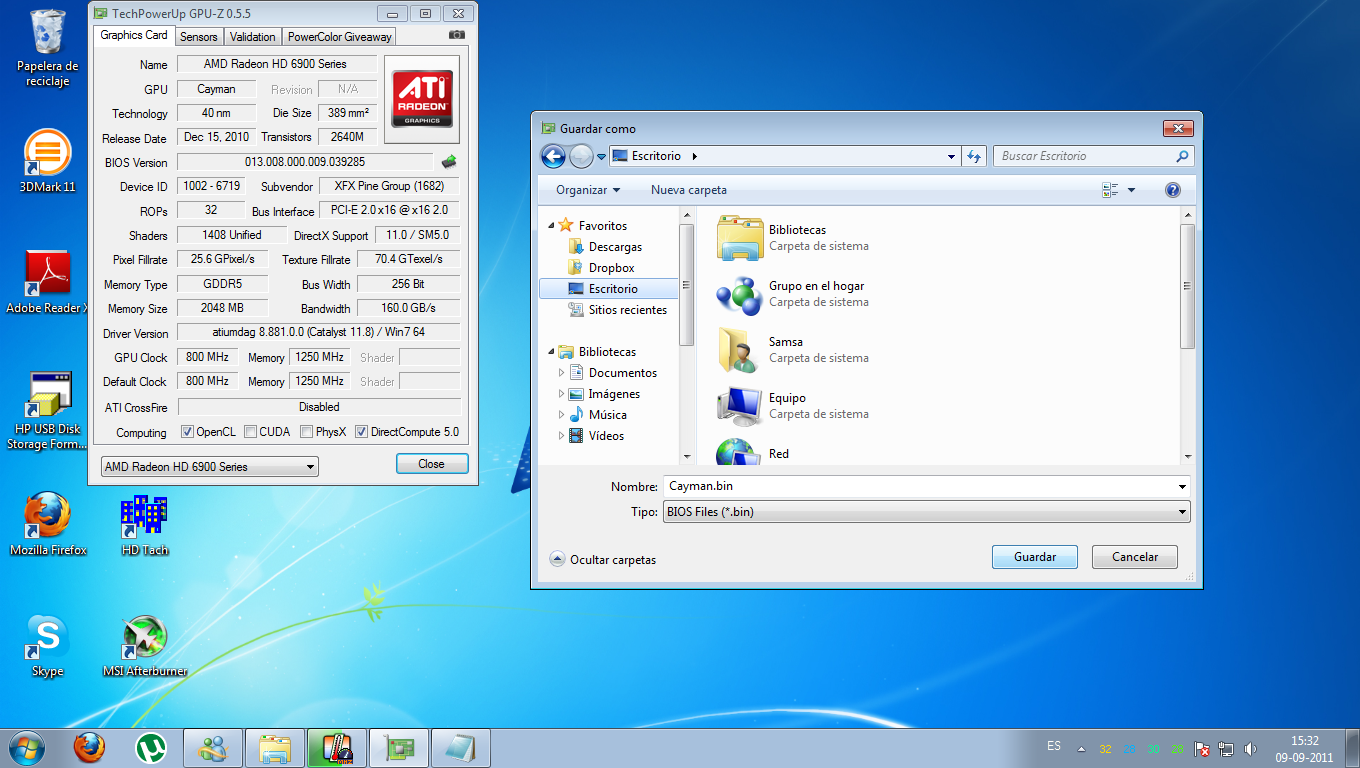
Task: Switch to the PowerColor Giveaway tab
Action: point(339,37)
